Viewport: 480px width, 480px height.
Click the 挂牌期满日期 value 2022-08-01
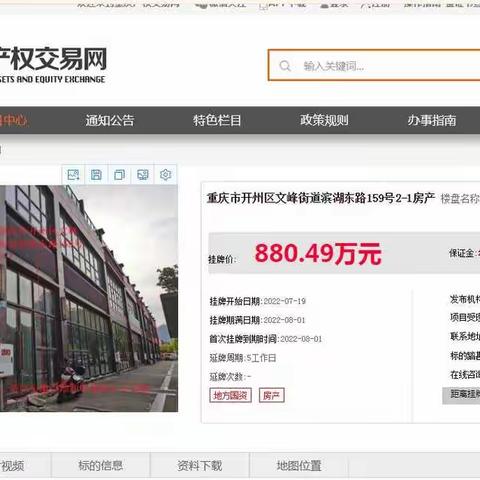point(284,320)
